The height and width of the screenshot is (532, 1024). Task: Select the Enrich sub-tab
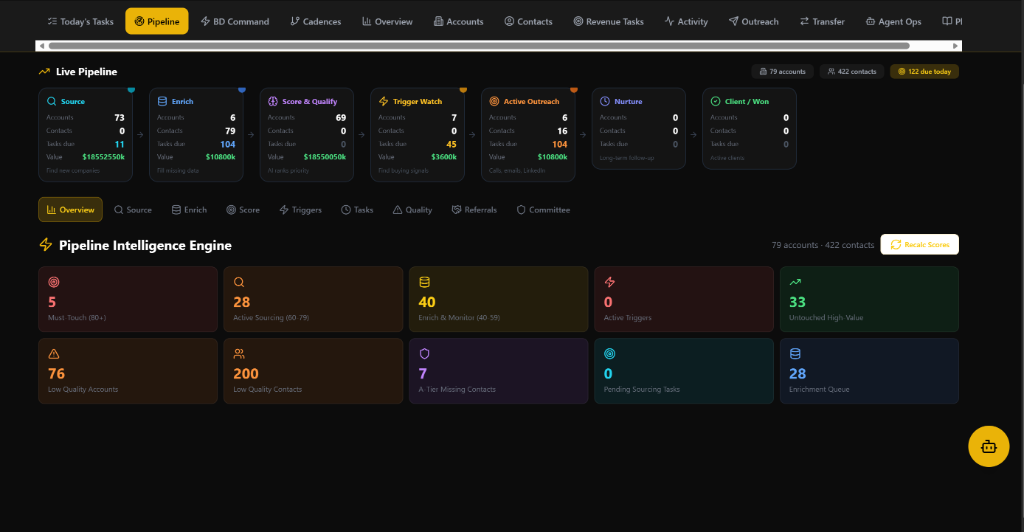[189, 210]
